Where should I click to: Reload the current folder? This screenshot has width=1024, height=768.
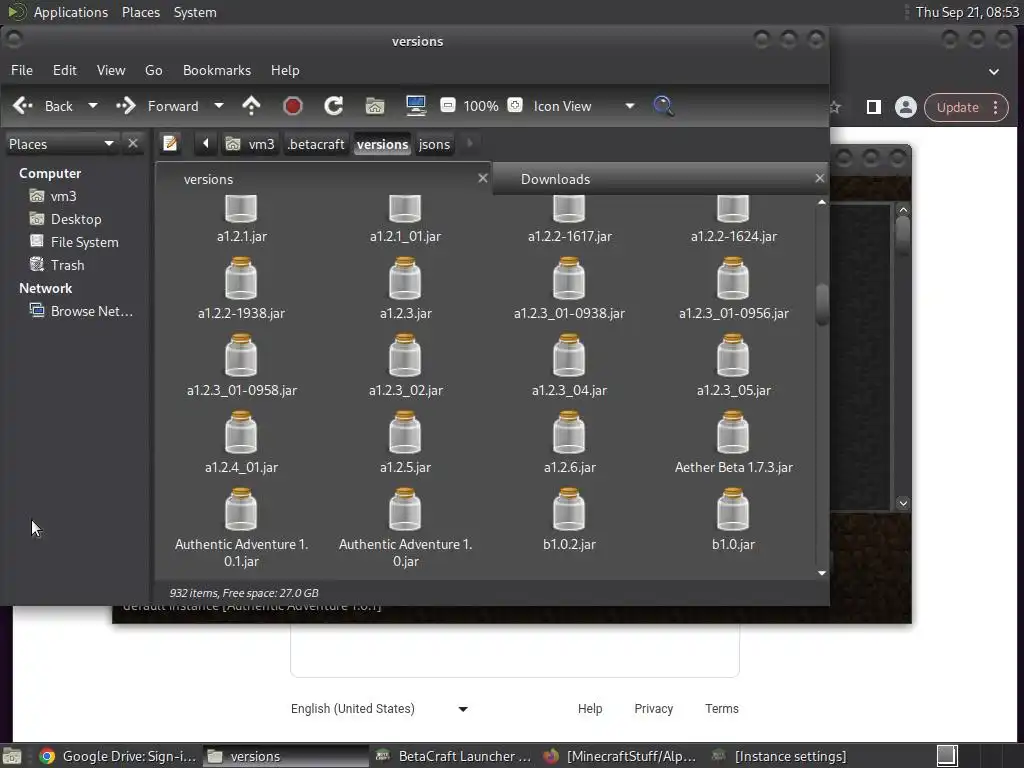pos(334,106)
